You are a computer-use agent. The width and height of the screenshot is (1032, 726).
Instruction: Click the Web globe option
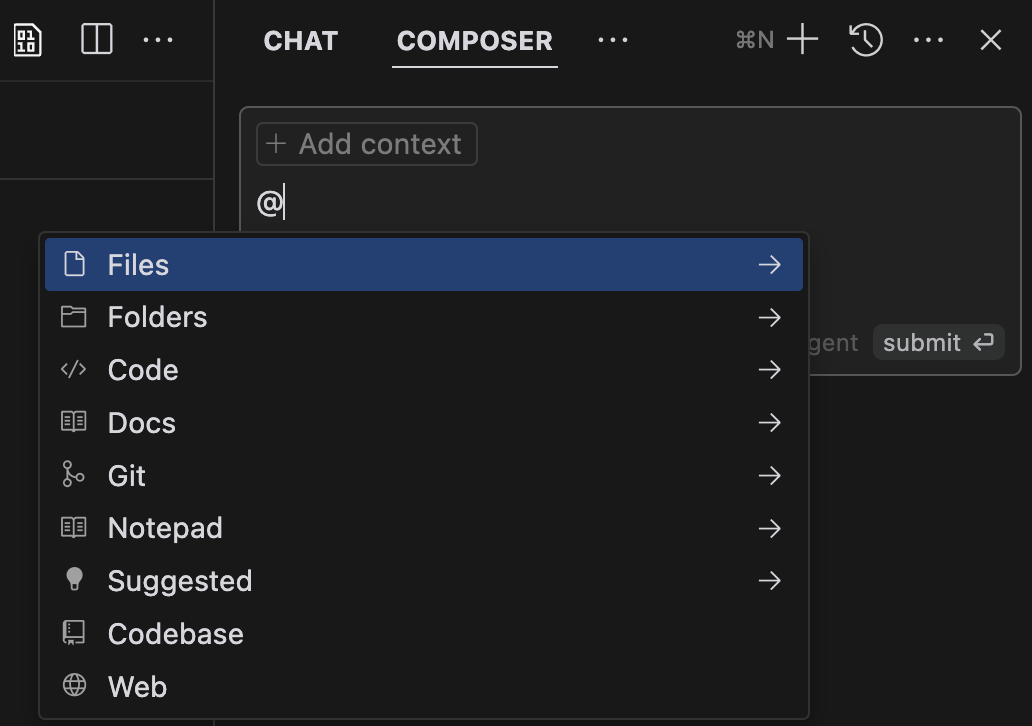pyautogui.click(x=424, y=687)
